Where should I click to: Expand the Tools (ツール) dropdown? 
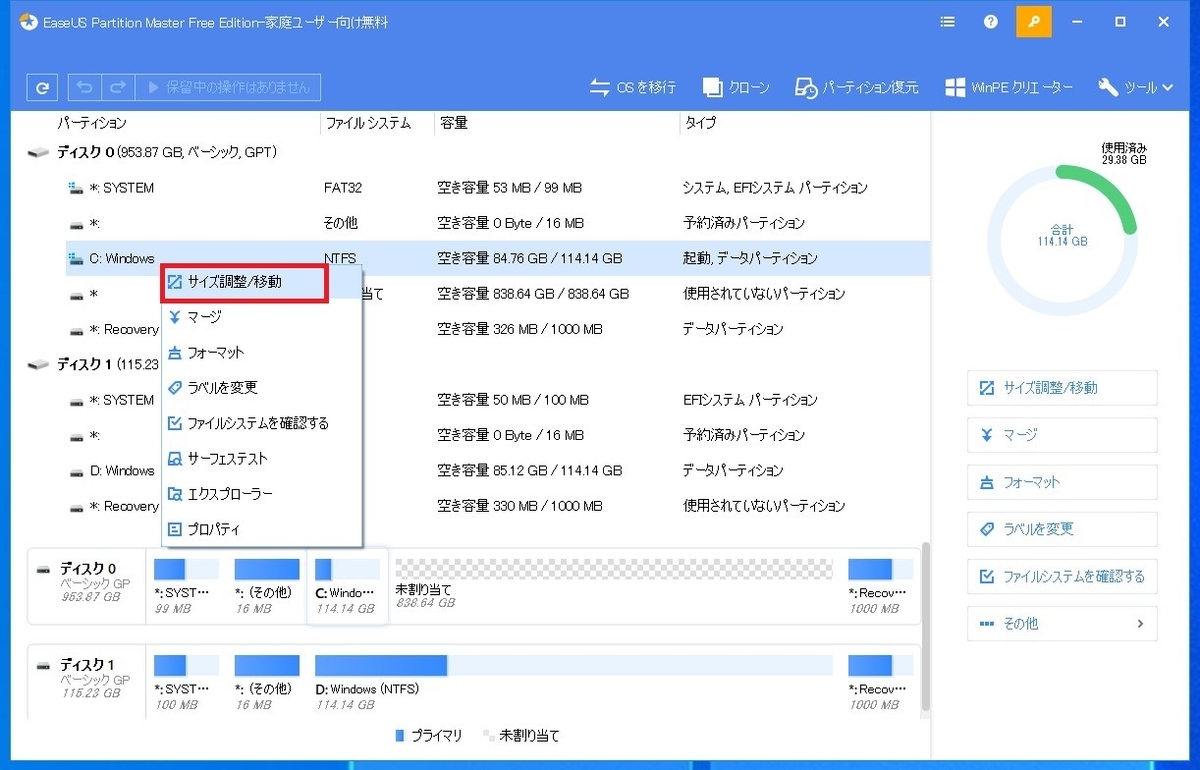(x=1136, y=88)
